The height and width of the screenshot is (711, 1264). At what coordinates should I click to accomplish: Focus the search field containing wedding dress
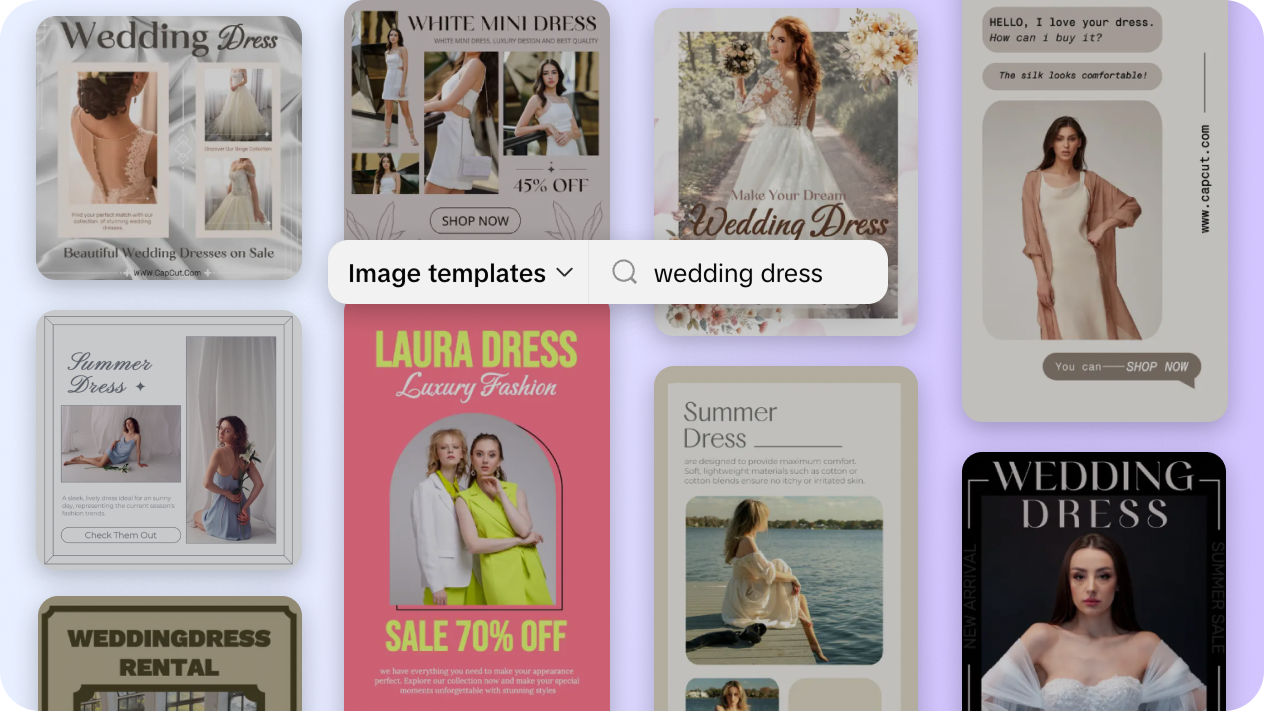click(x=738, y=273)
